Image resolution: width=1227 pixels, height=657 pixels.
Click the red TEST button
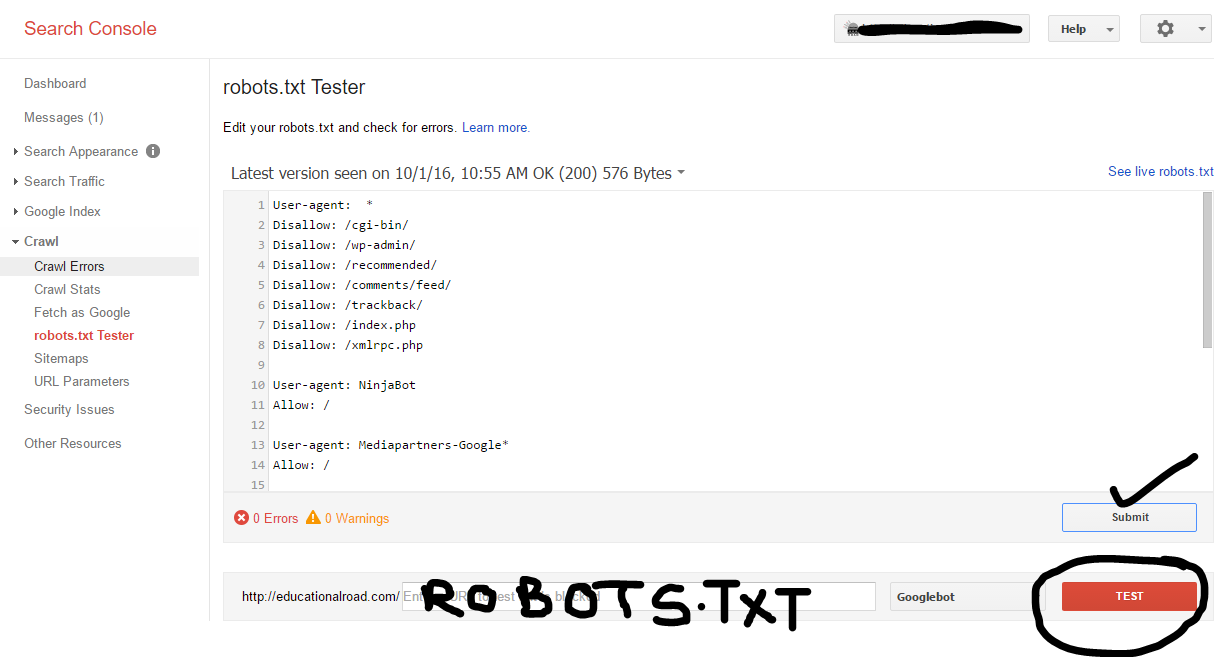click(x=1129, y=596)
